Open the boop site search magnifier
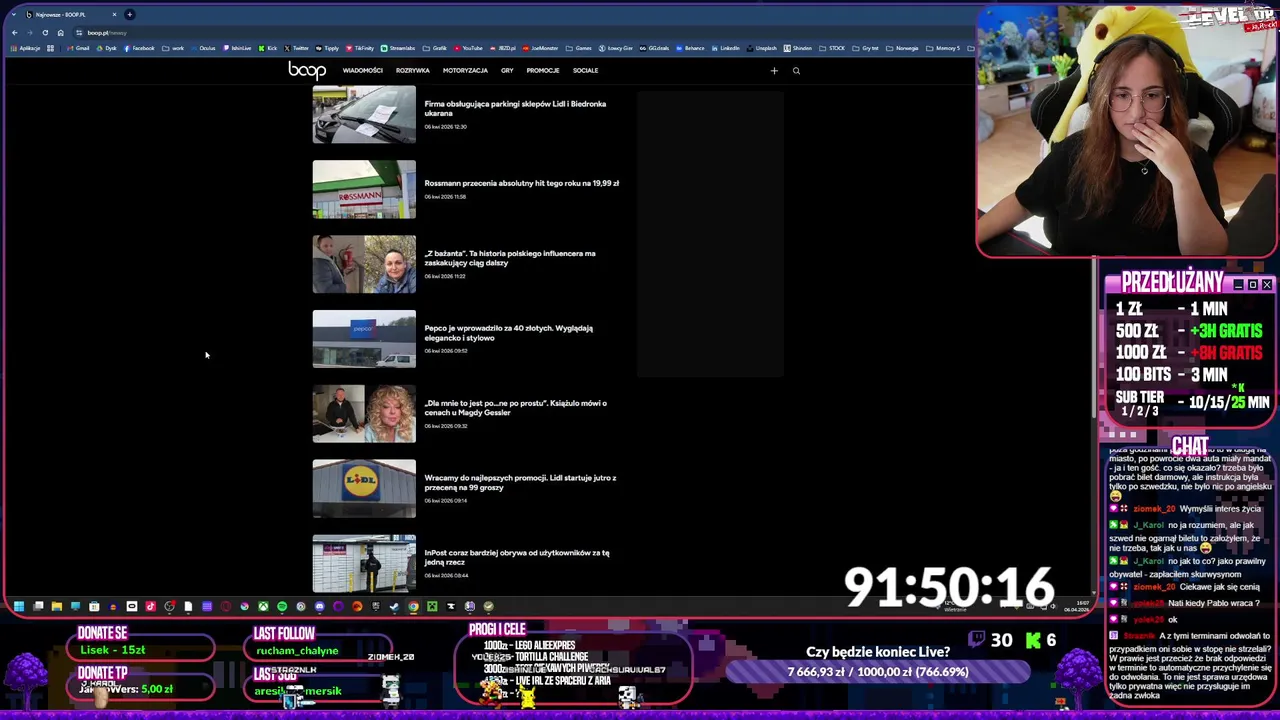The width and height of the screenshot is (1280, 720). (x=796, y=71)
